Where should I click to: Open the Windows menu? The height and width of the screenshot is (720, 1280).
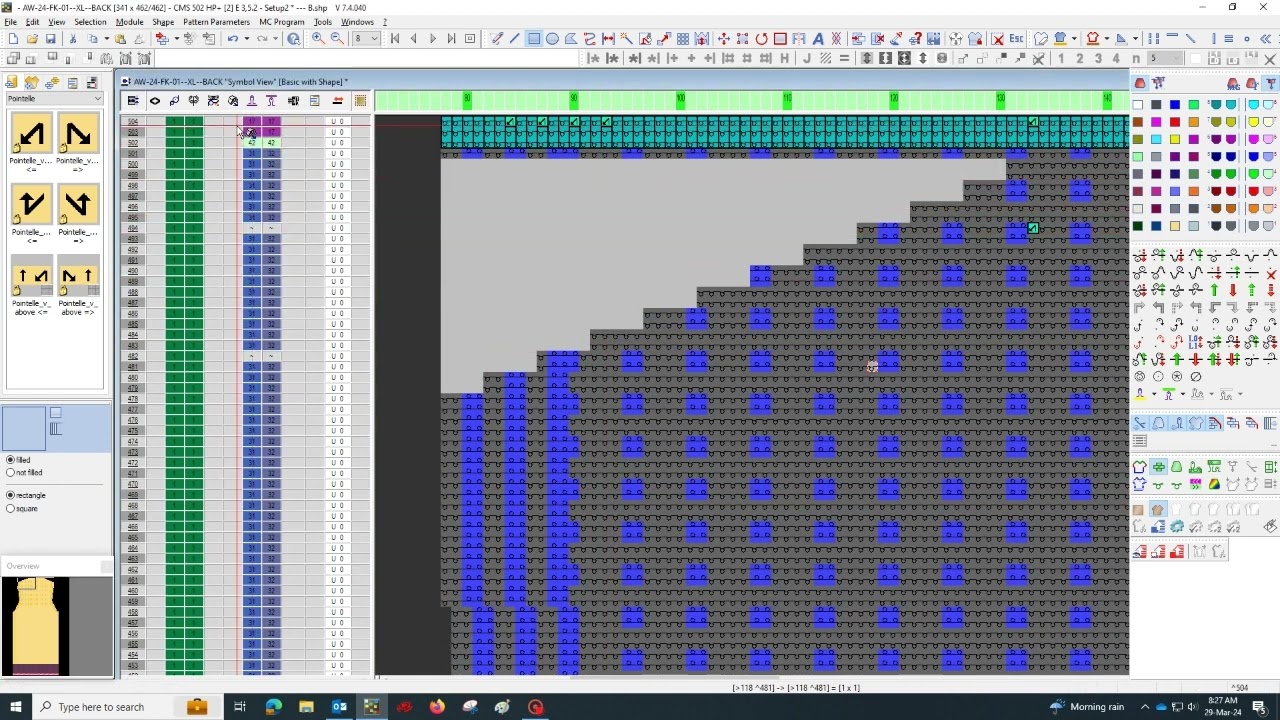coord(357,22)
